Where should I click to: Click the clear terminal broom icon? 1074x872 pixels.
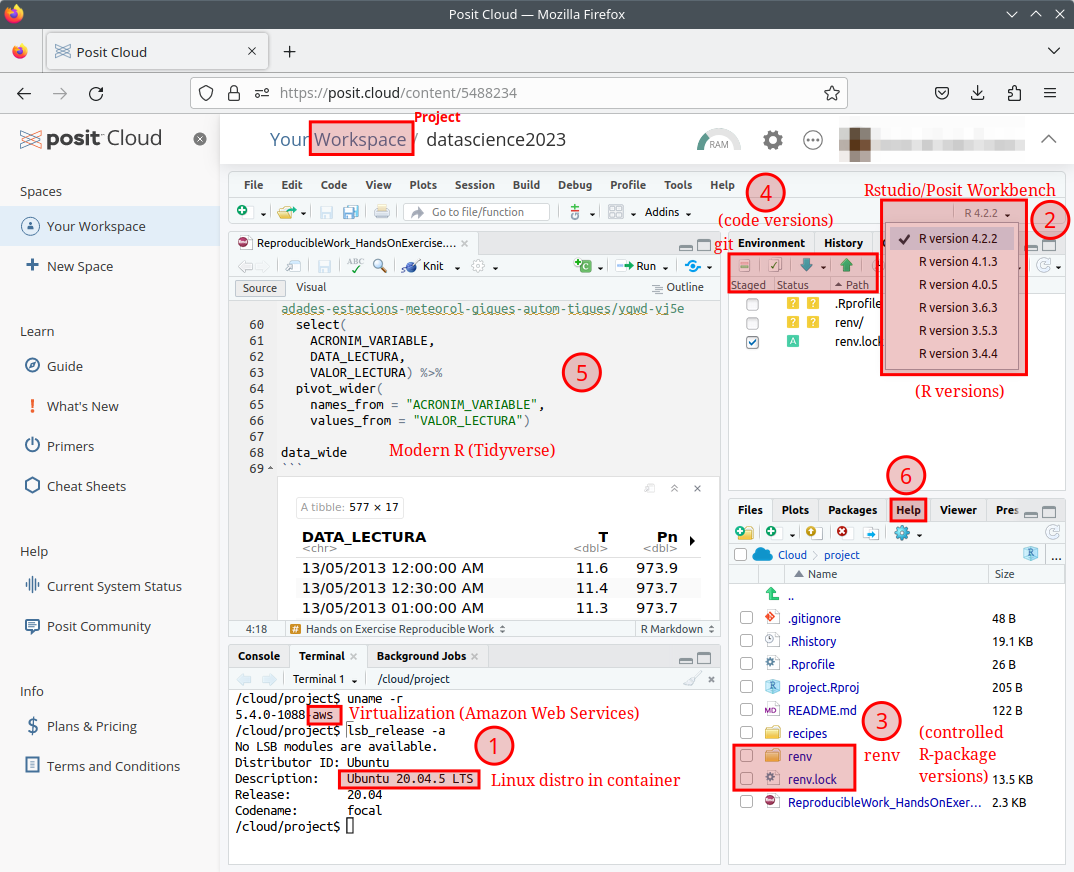pyautogui.click(x=692, y=679)
